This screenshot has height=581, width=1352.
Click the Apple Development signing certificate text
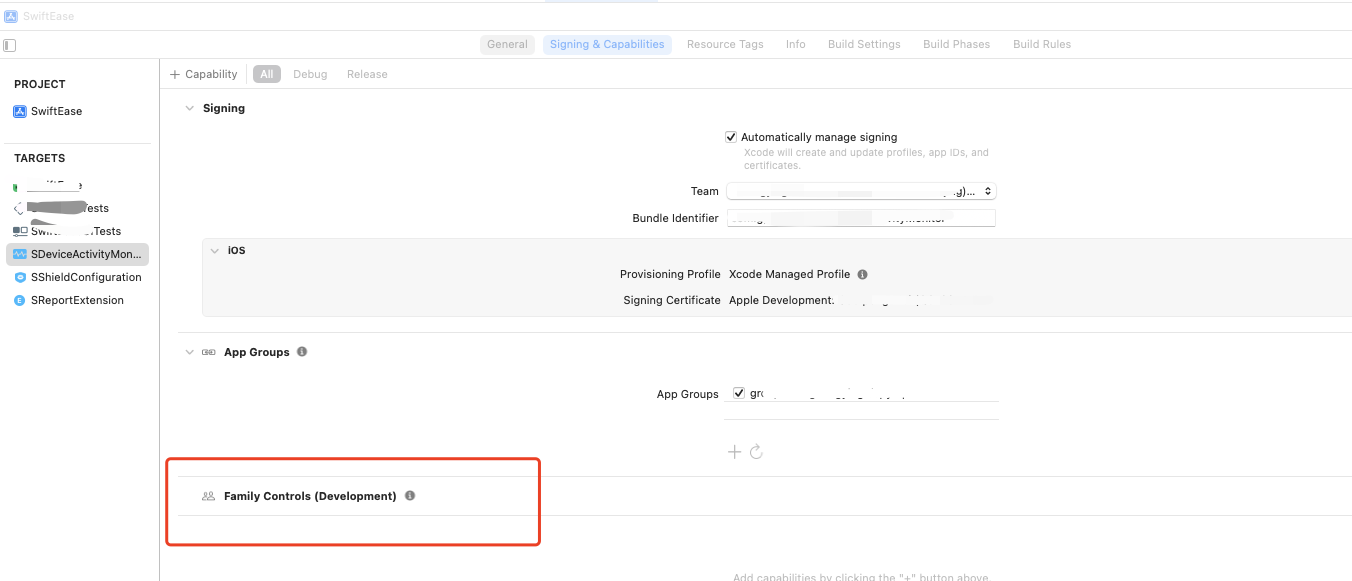[781, 300]
